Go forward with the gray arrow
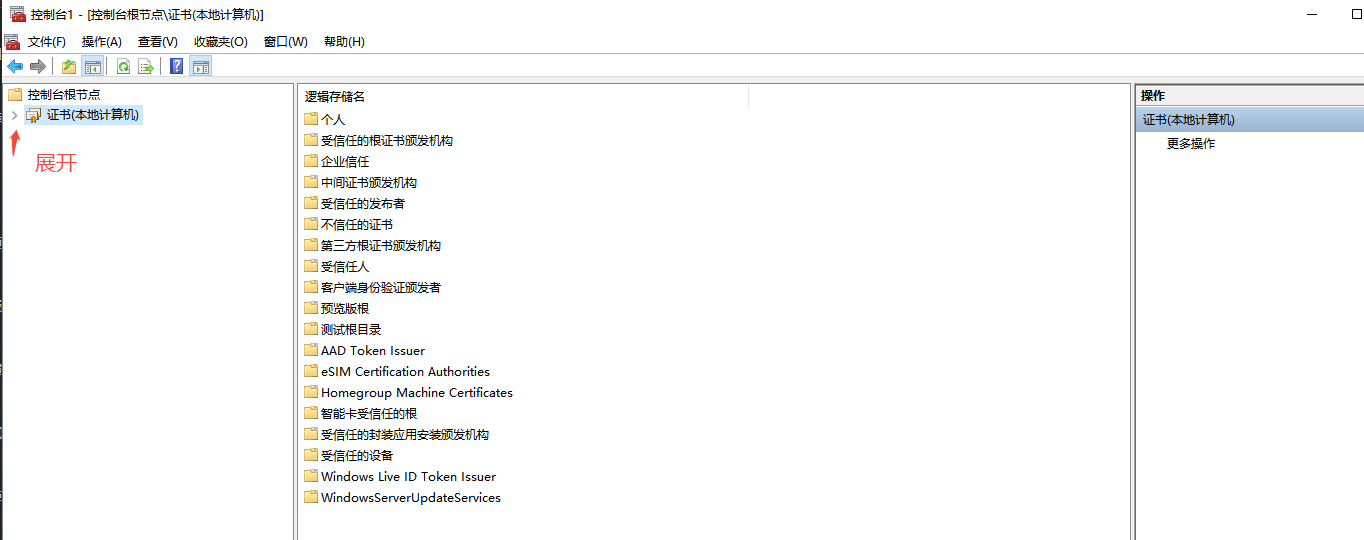1364x540 pixels. click(38, 67)
